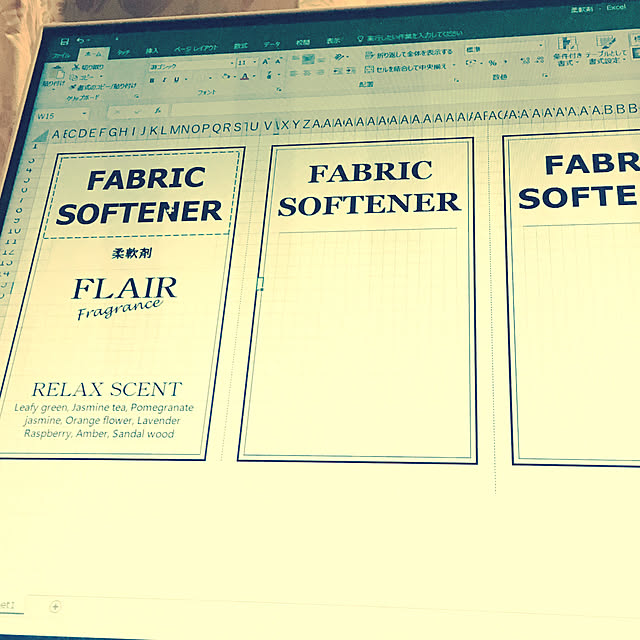Click the Paste (貼り付け) clipboard icon
640x640 pixels.
click(58, 73)
